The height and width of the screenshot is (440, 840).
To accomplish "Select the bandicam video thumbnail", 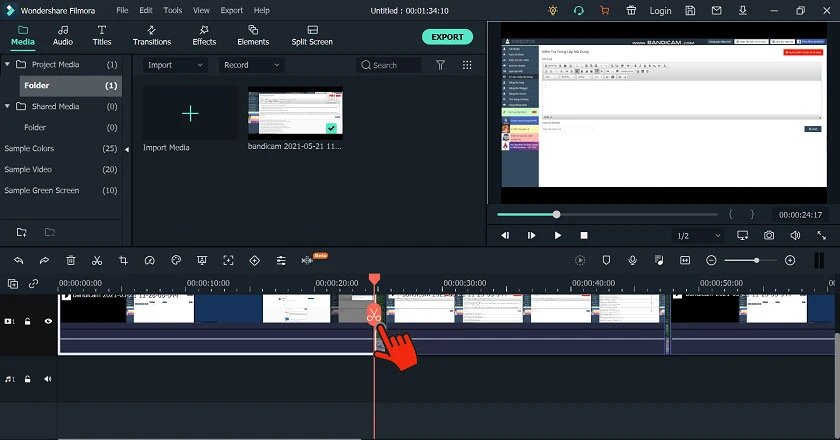I will click(295, 113).
